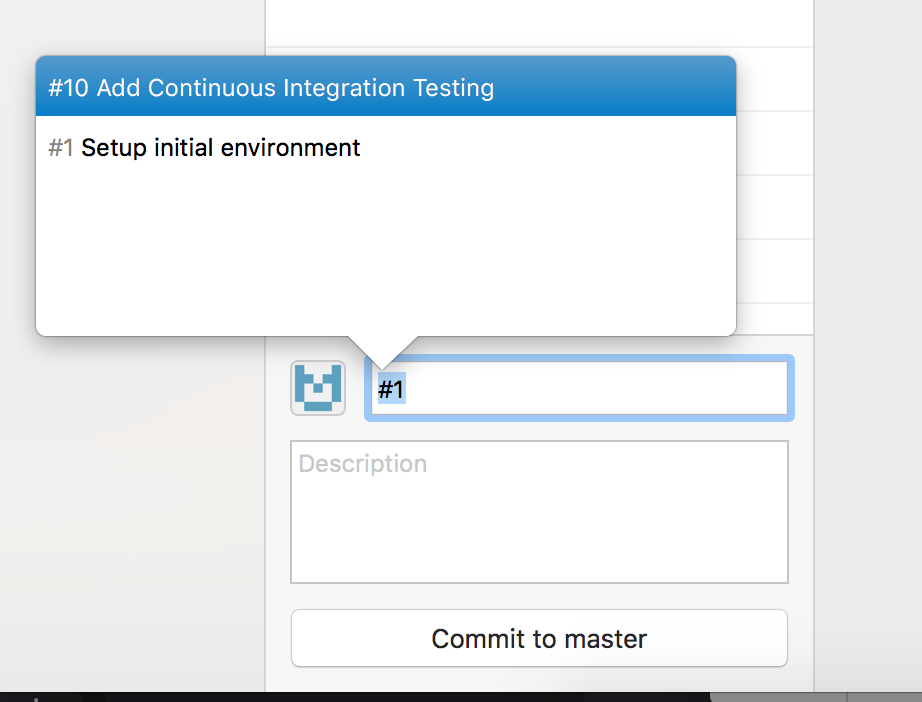The width and height of the screenshot is (922, 702).
Task: Click the Description placeholder text
Action: (x=363, y=464)
